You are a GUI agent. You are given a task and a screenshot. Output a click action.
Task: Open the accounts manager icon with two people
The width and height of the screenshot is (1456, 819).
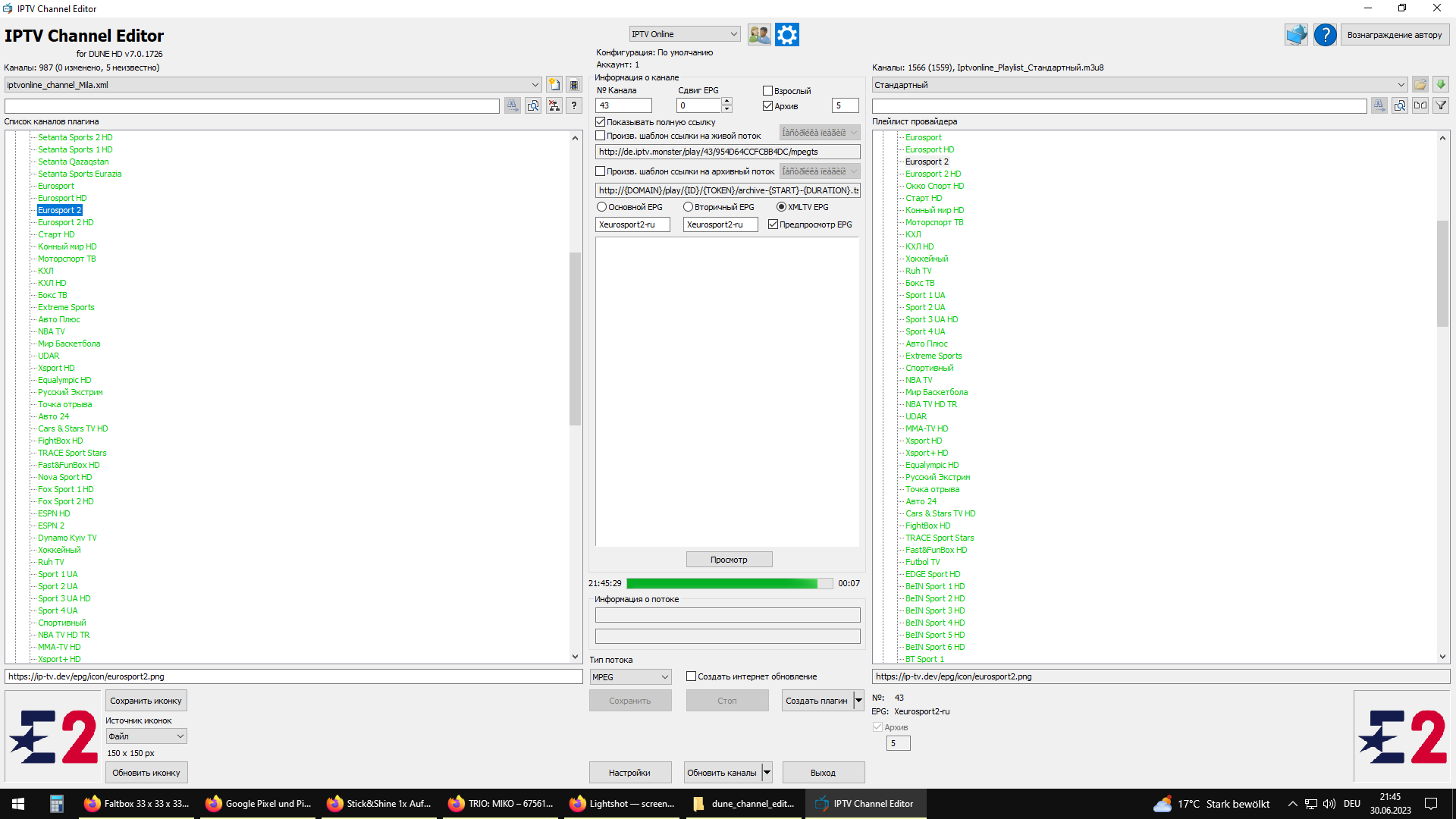[x=759, y=34]
